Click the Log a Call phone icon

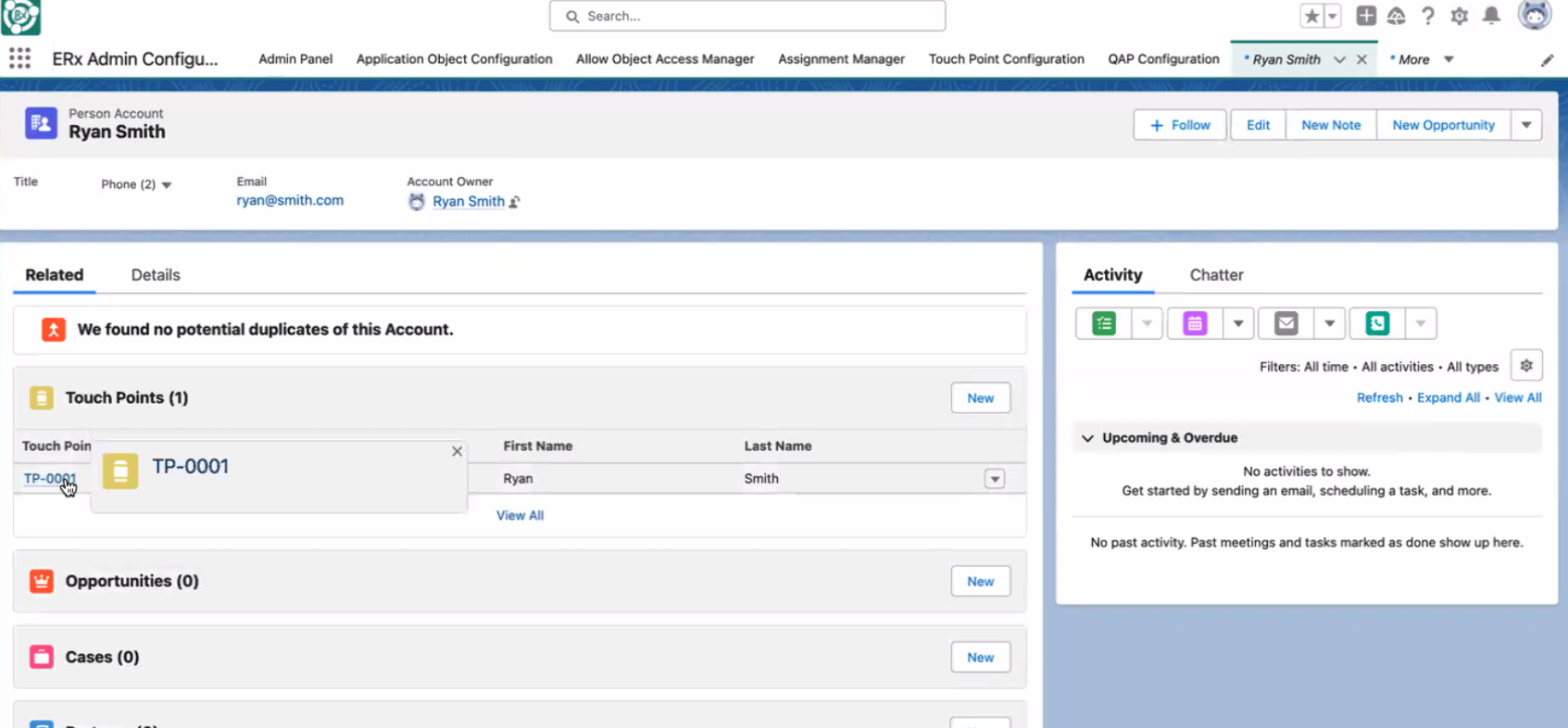1377,323
